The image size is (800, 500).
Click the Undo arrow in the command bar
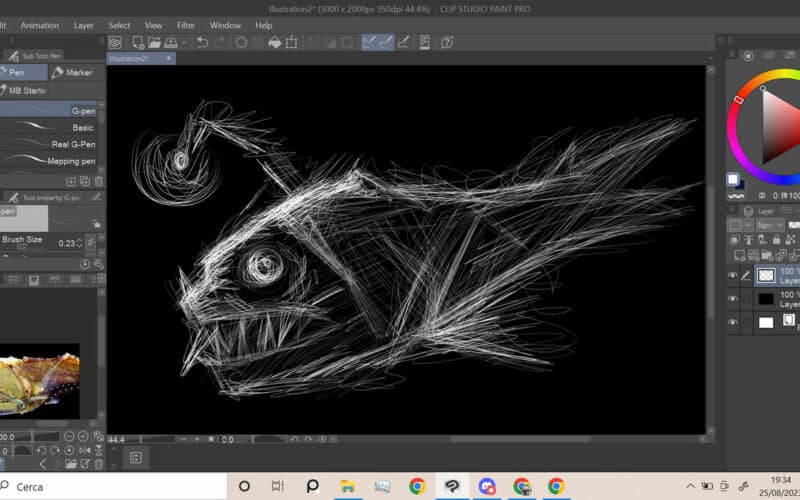[x=202, y=42]
